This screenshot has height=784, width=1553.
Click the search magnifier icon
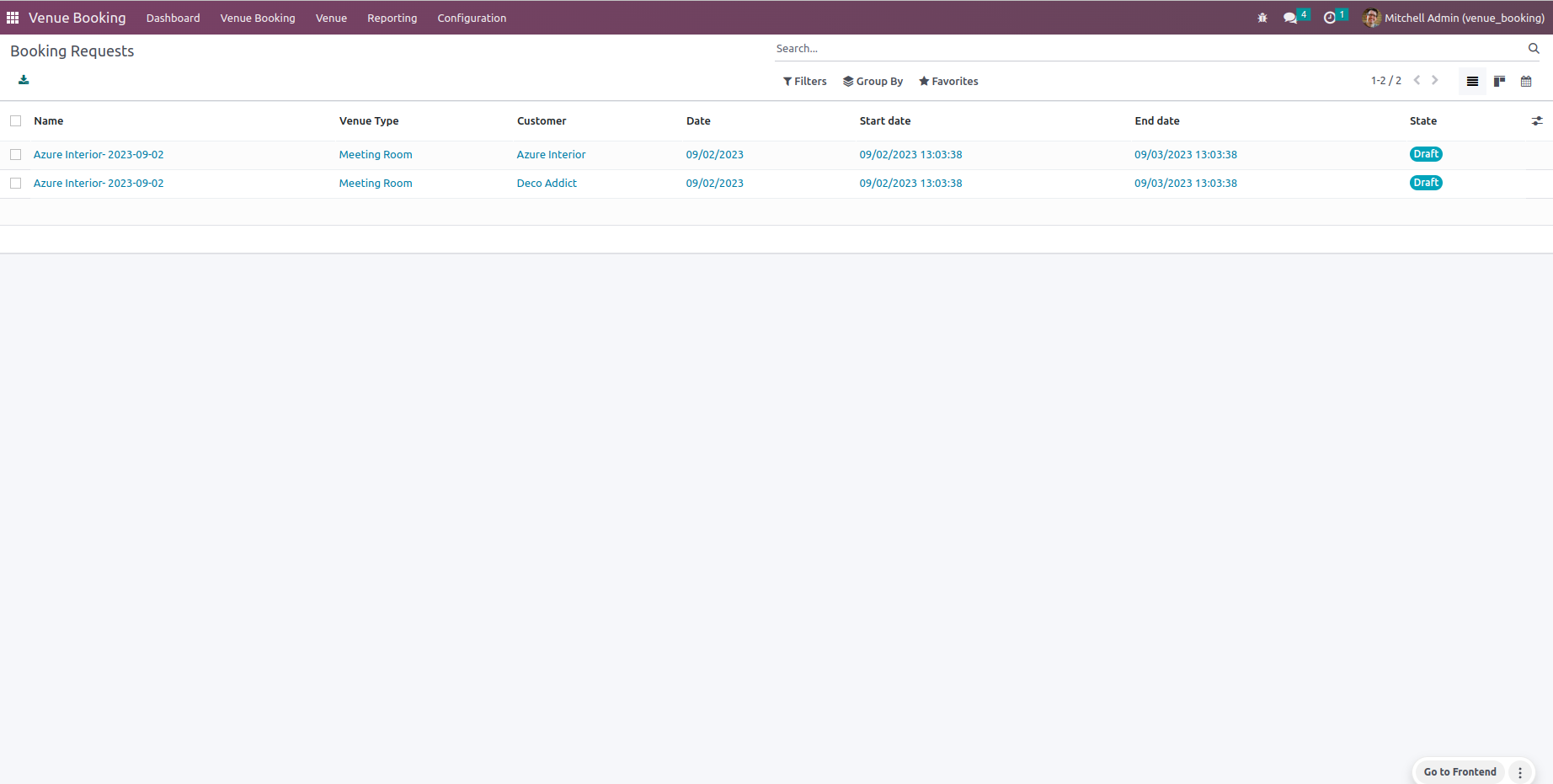click(x=1534, y=49)
